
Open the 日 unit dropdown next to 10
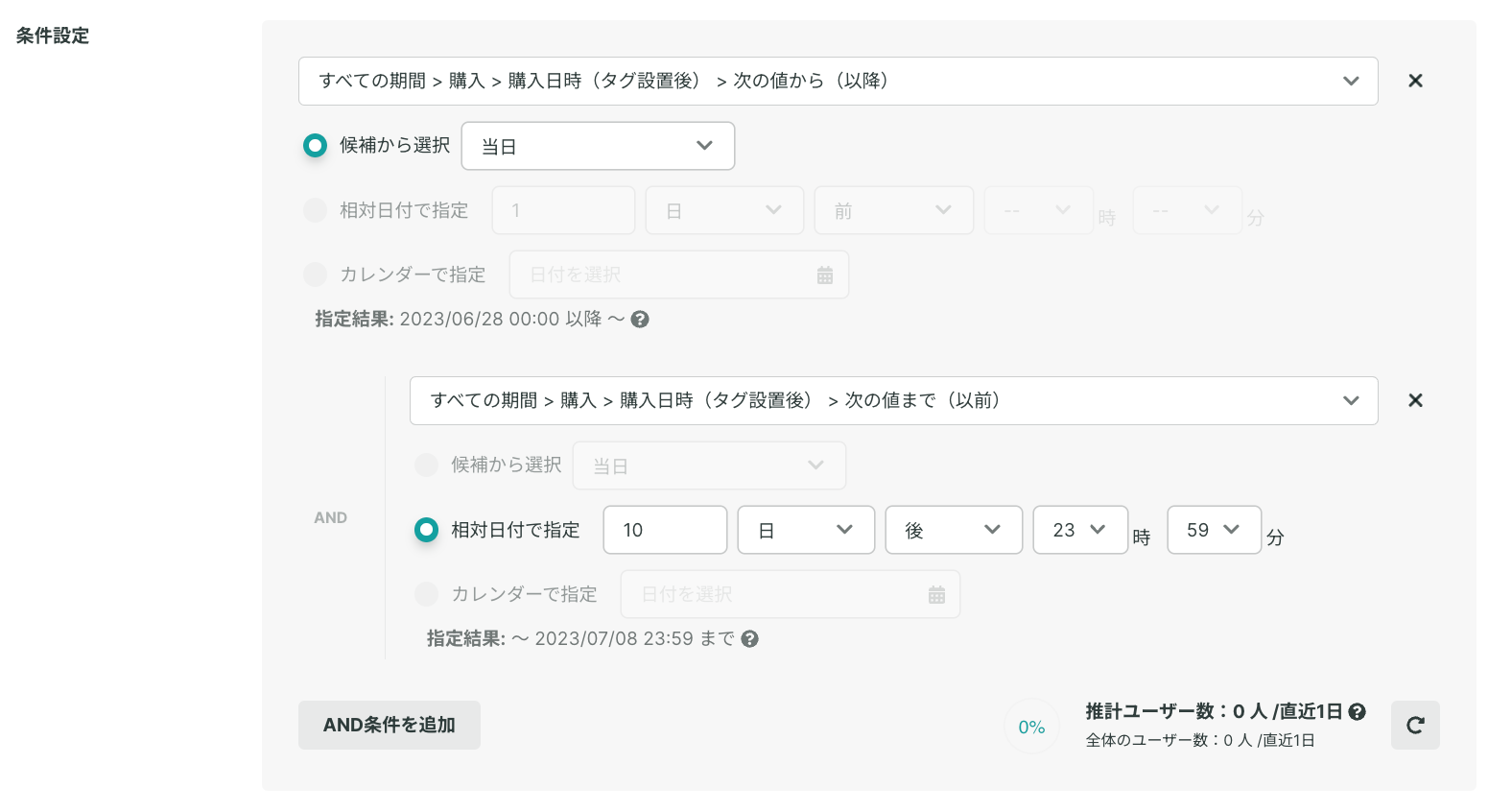click(806, 530)
